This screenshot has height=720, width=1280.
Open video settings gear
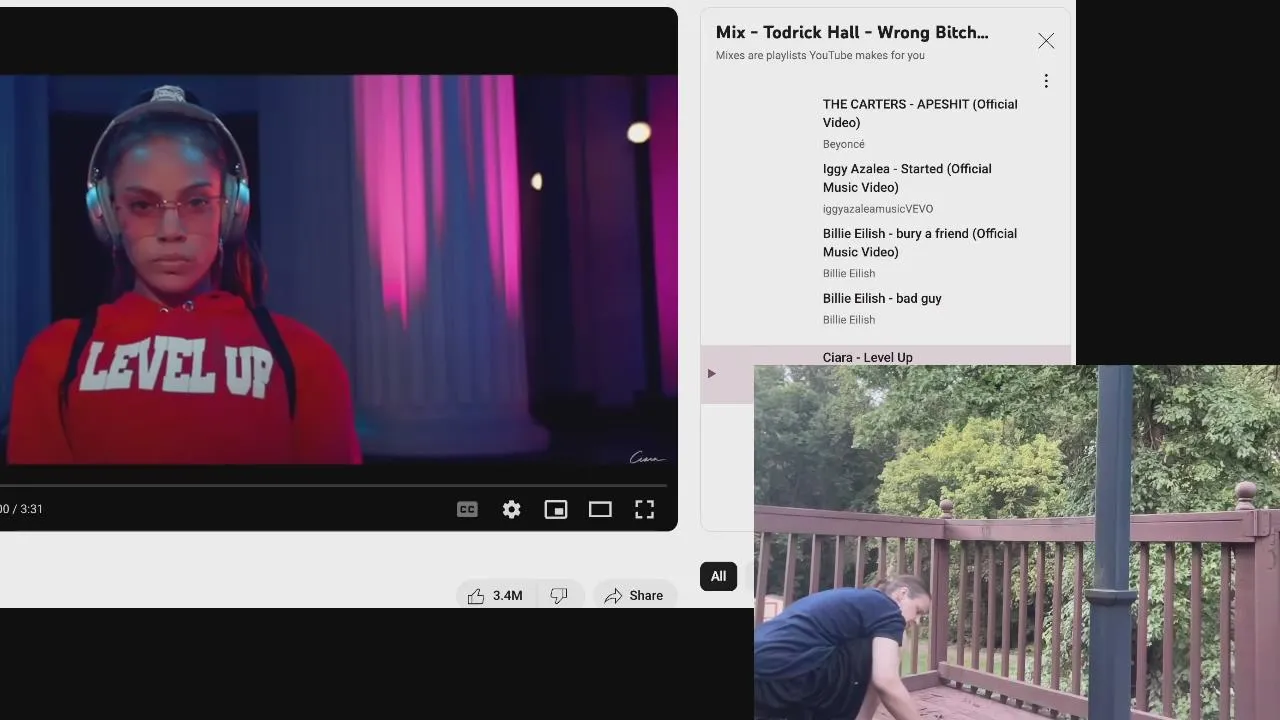(x=511, y=509)
